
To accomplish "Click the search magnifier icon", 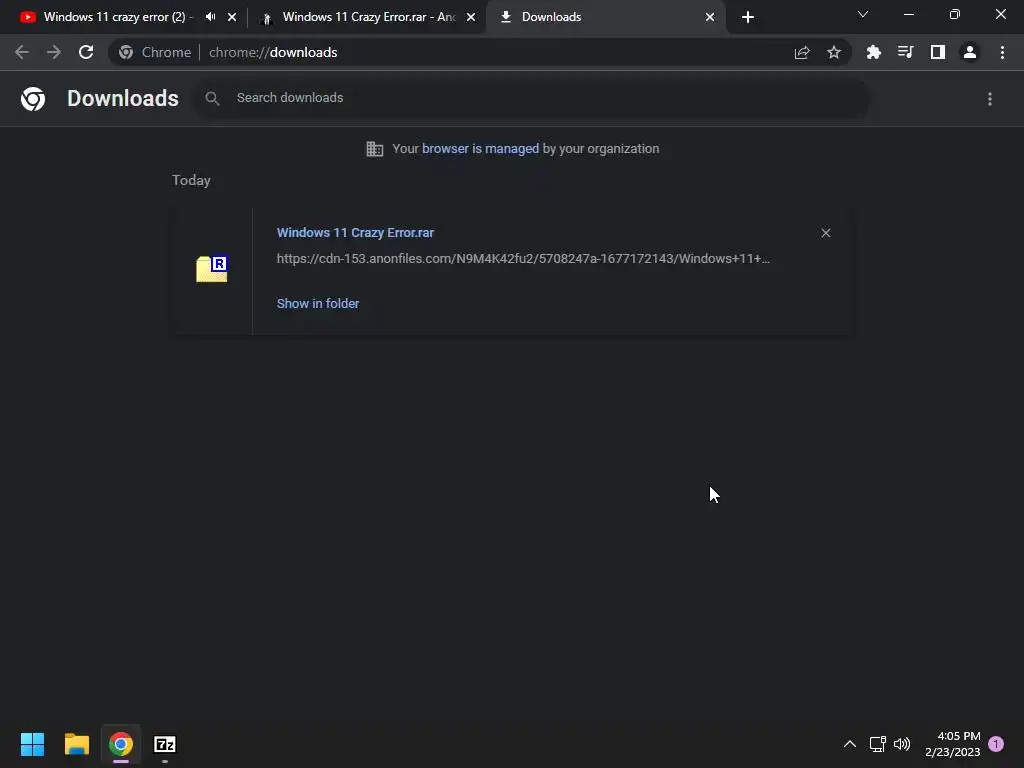I will tap(212, 99).
